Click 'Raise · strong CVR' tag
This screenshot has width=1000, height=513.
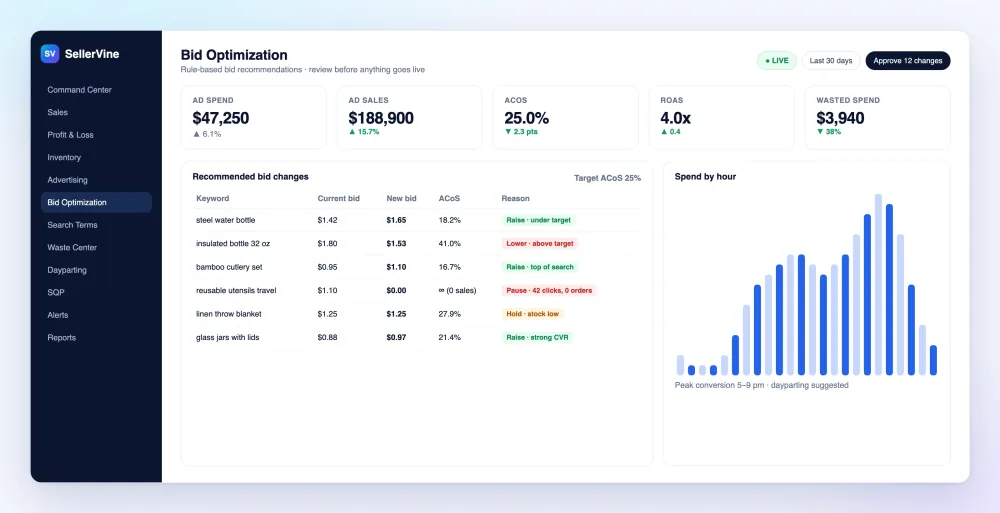coord(537,337)
